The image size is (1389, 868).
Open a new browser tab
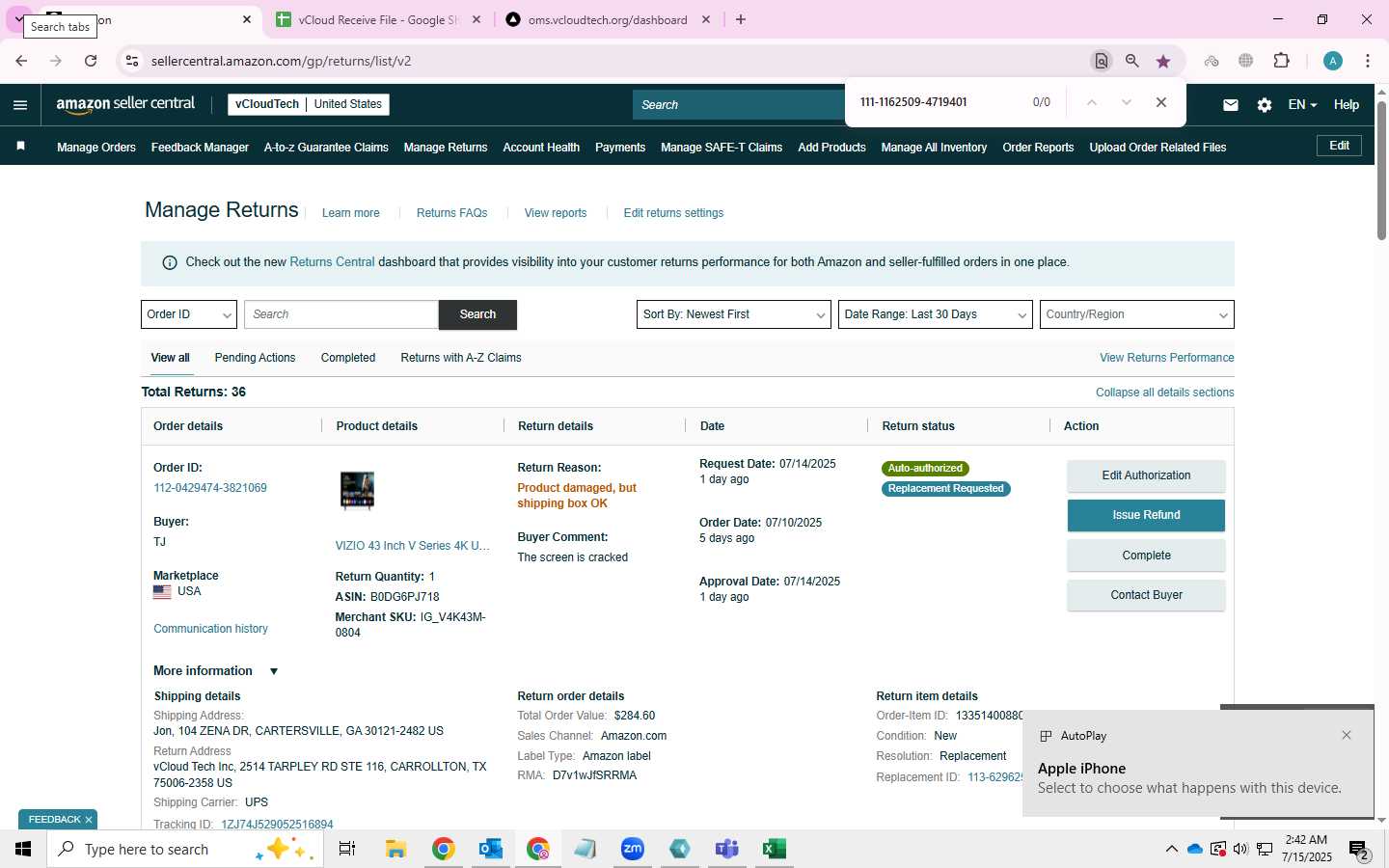click(x=741, y=19)
